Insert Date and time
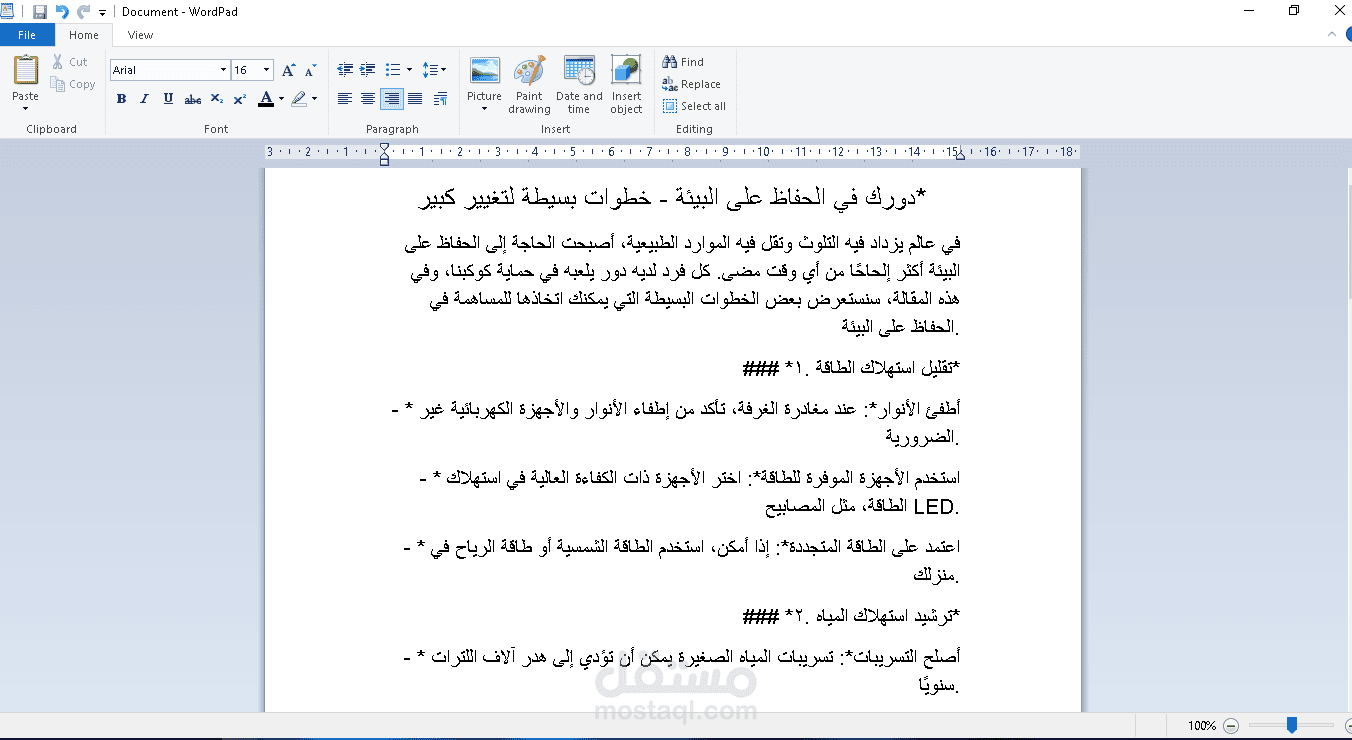Viewport: 1352px width, 740px height. 579,85
